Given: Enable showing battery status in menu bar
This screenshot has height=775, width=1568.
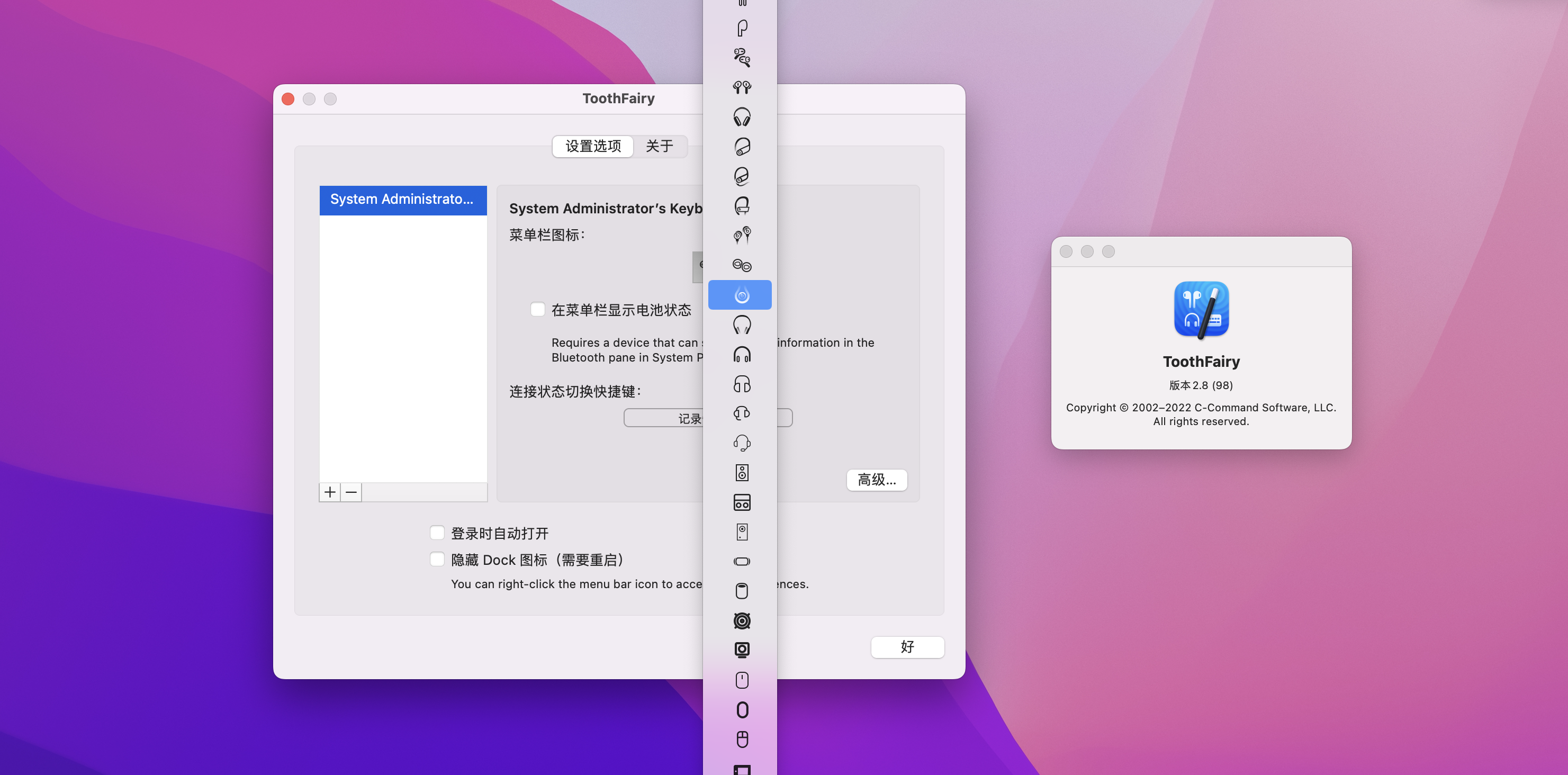Looking at the screenshot, I should tap(537, 309).
